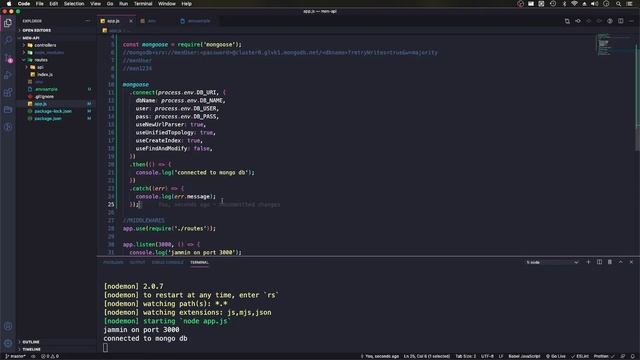
Task: Open the Explorer view in the activity bar
Action: pos(8,23)
